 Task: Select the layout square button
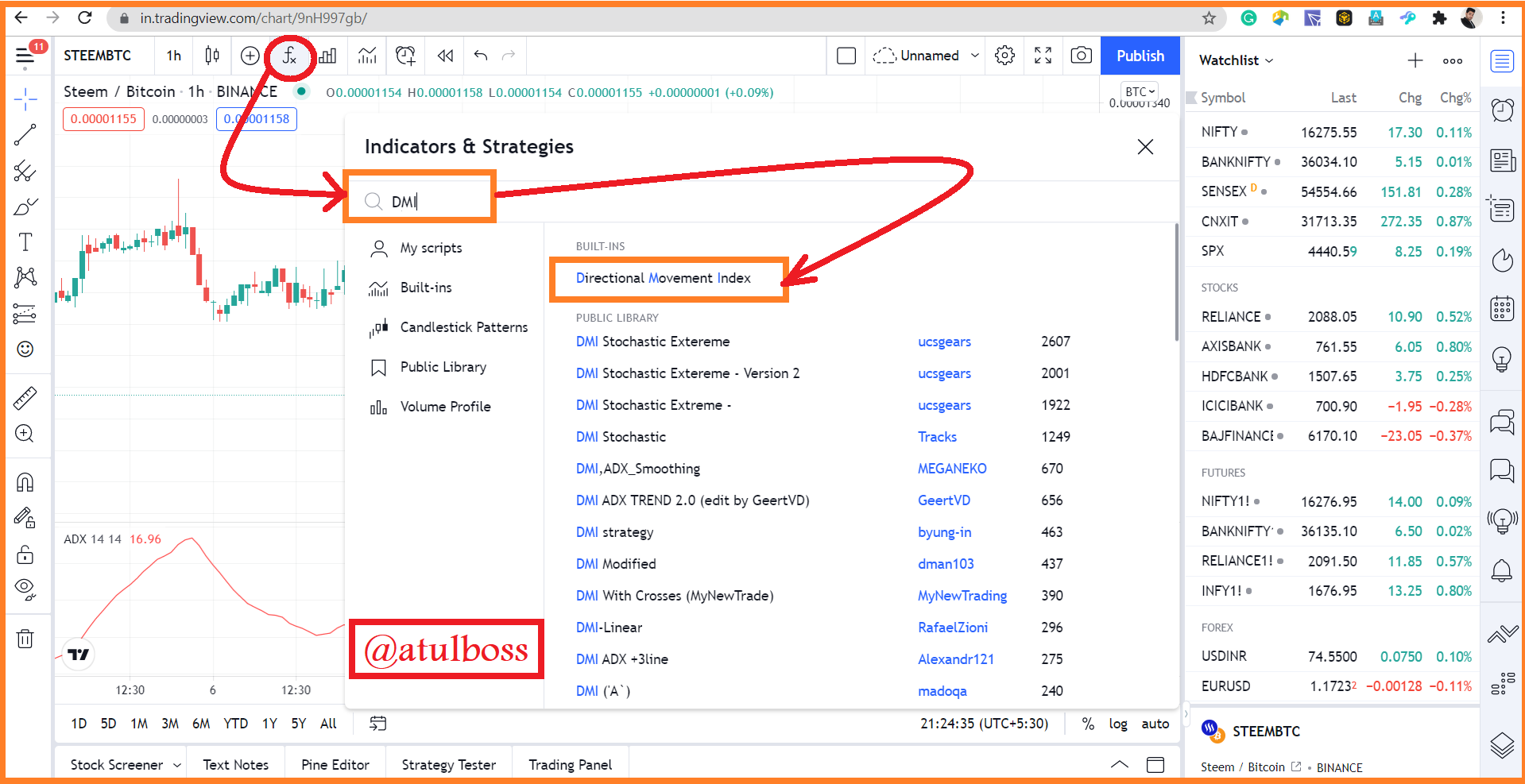(846, 56)
